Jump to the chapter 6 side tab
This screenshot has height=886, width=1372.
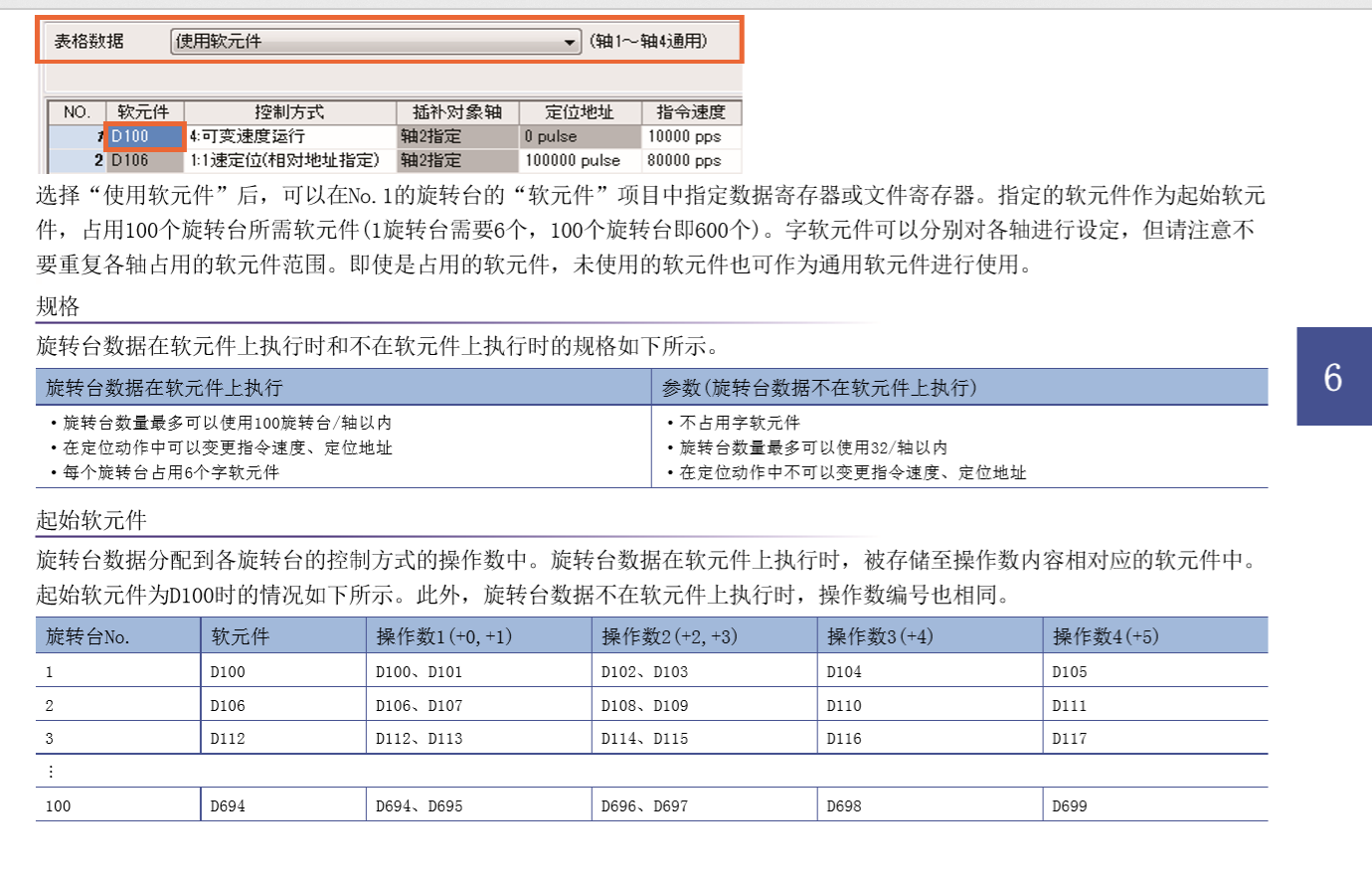pos(1333,377)
